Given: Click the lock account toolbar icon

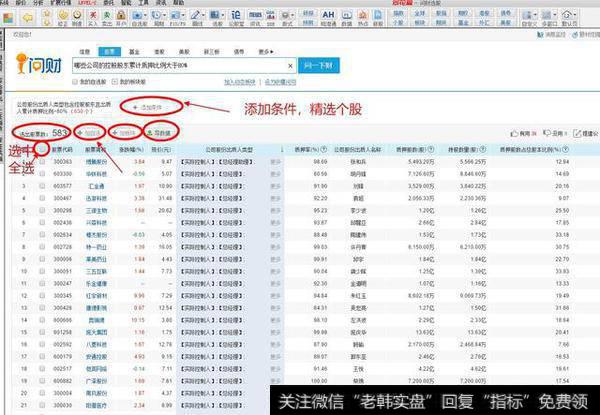Looking at the screenshot, I should pos(121,18).
